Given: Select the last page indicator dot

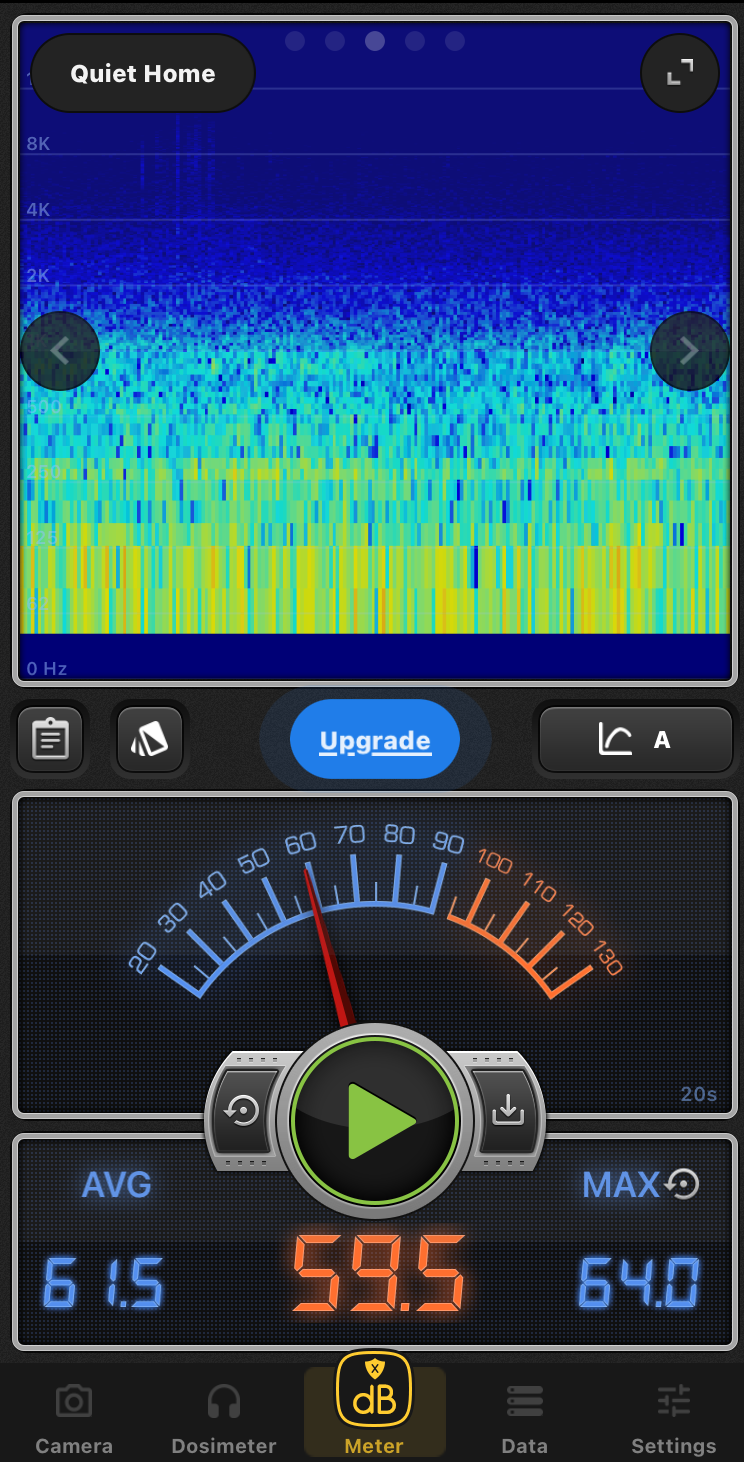Looking at the screenshot, I should click(x=455, y=41).
